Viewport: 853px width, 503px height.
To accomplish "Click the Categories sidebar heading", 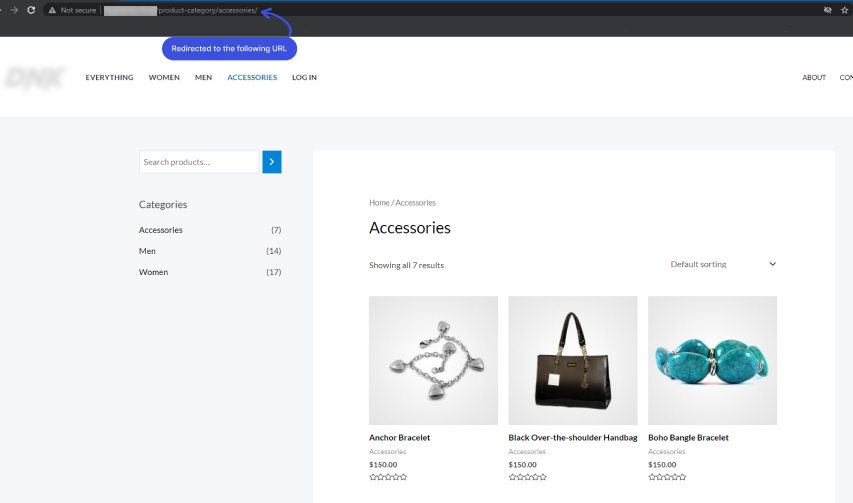I will pos(163,204).
